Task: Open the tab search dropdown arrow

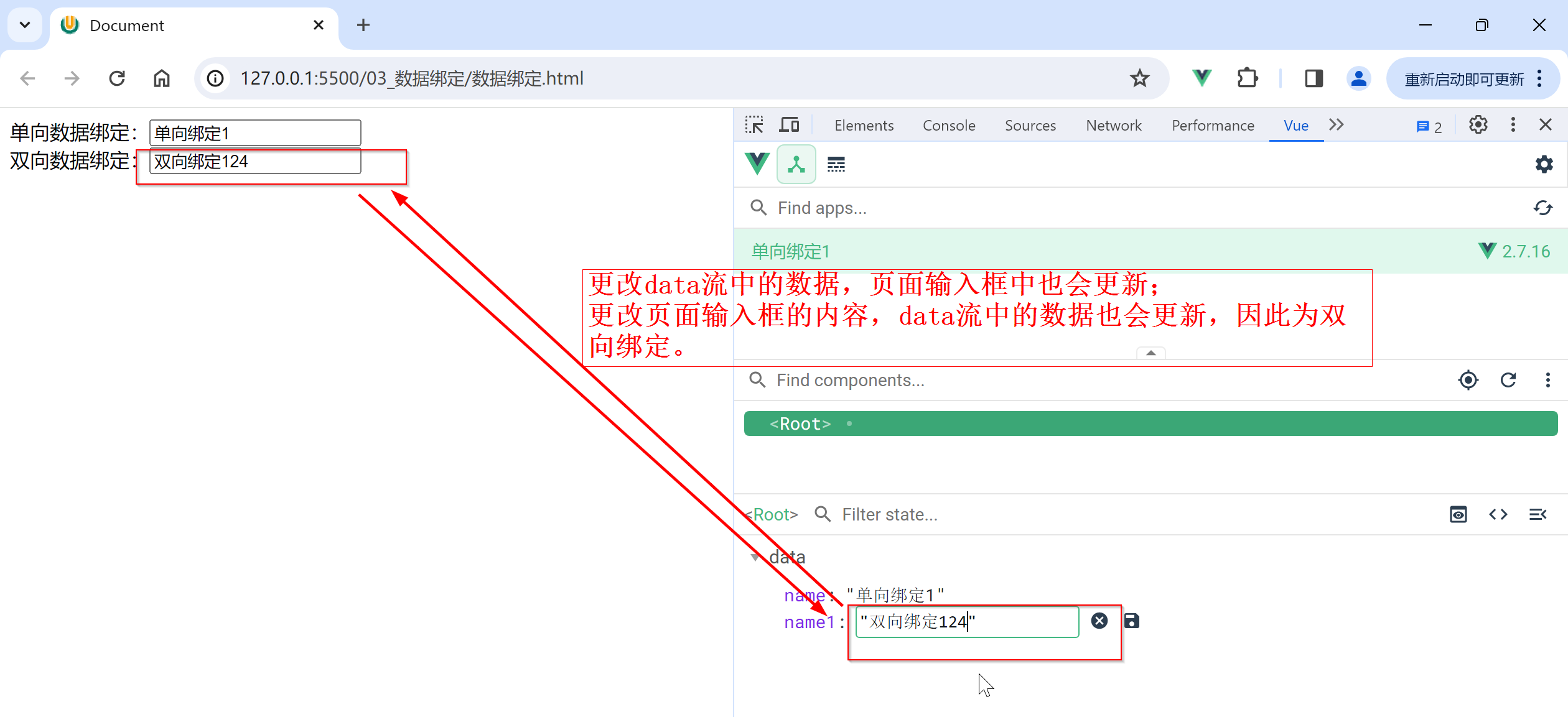Action: tap(25, 25)
